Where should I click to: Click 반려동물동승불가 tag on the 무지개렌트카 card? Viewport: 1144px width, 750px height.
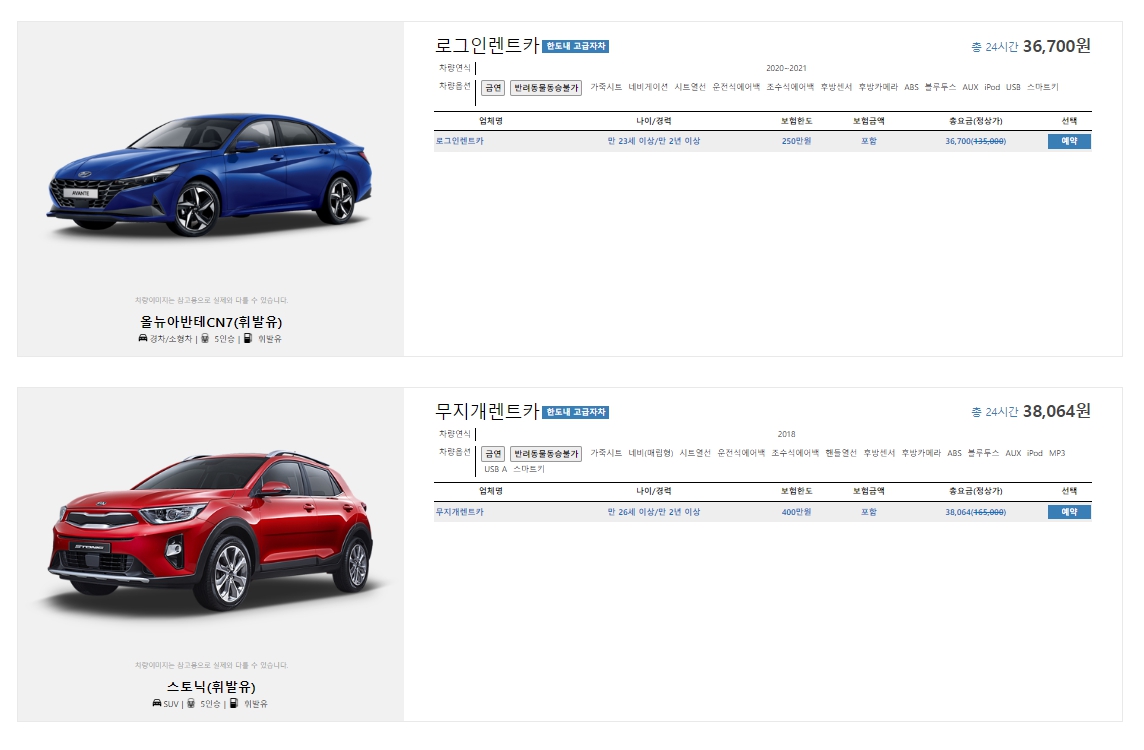546,453
